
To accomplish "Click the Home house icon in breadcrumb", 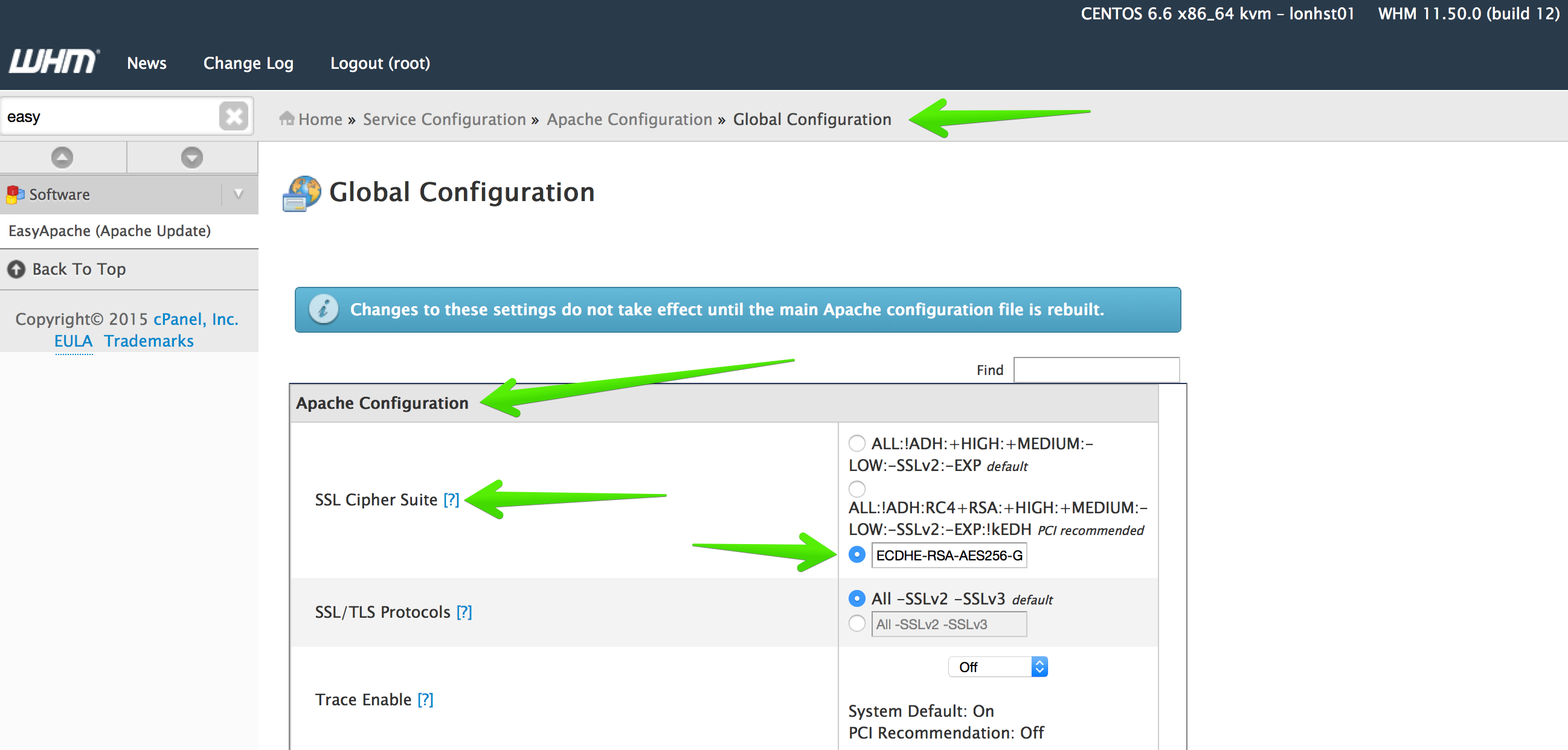I will (287, 118).
